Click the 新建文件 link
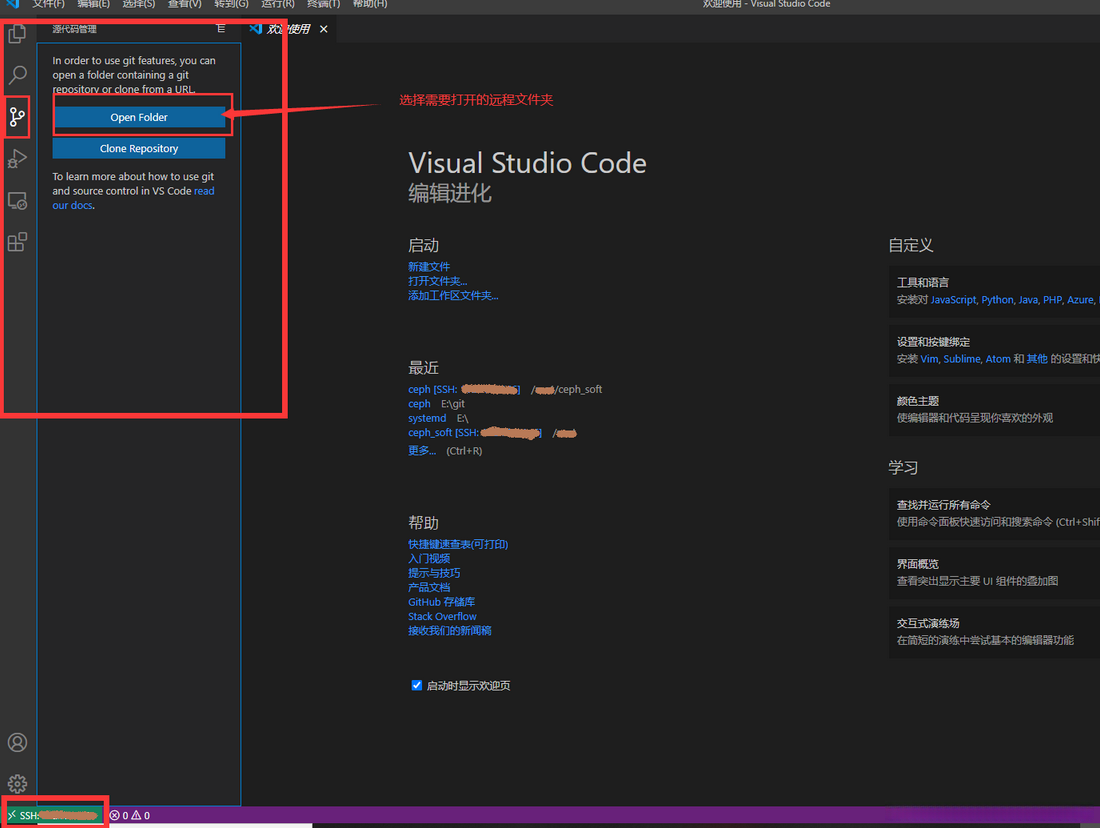This screenshot has width=1100, height=832. pyautogui.click(x=429, y=267)
